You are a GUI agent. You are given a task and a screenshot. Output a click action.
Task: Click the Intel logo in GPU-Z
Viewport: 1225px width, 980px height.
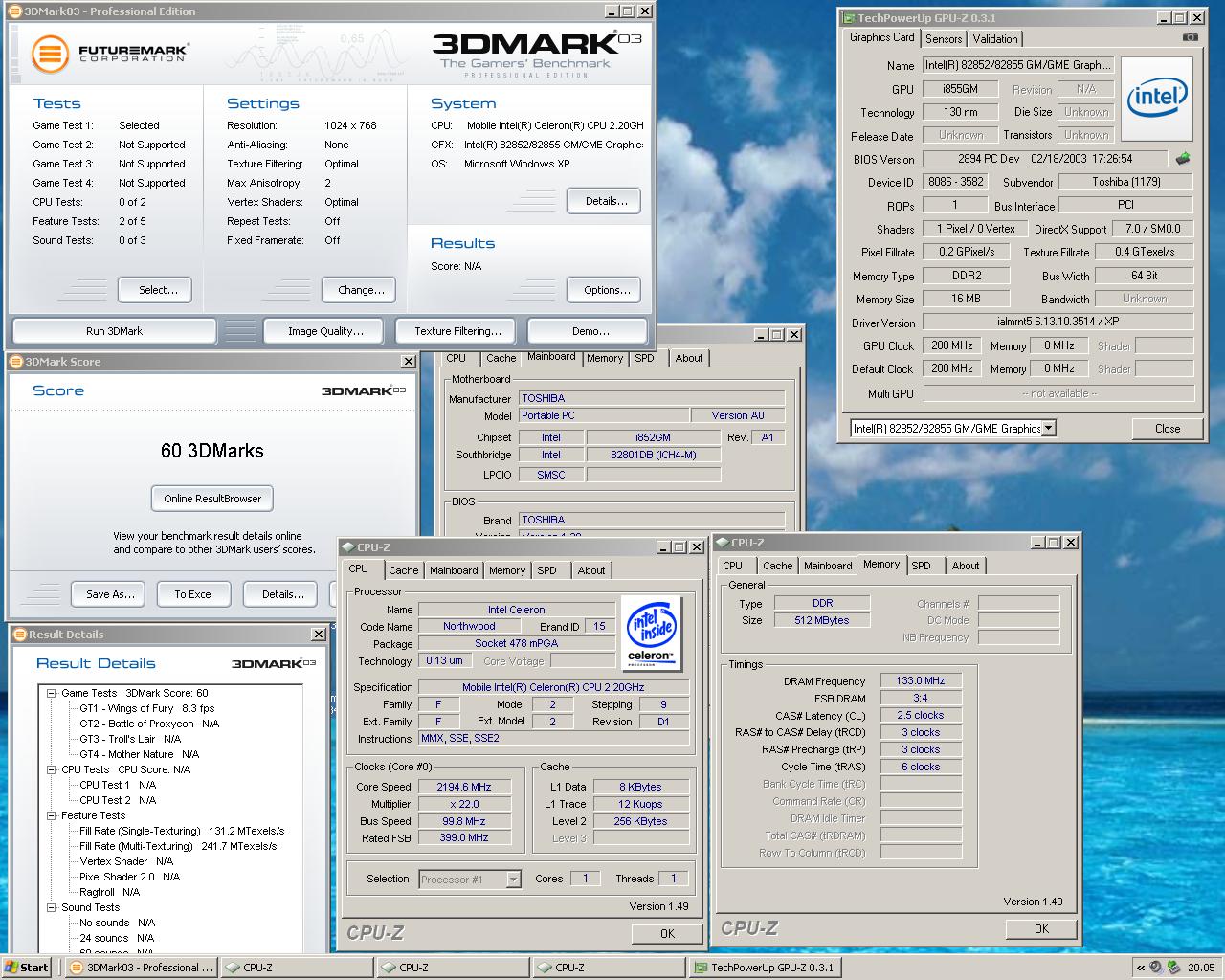coord(1157,99)
